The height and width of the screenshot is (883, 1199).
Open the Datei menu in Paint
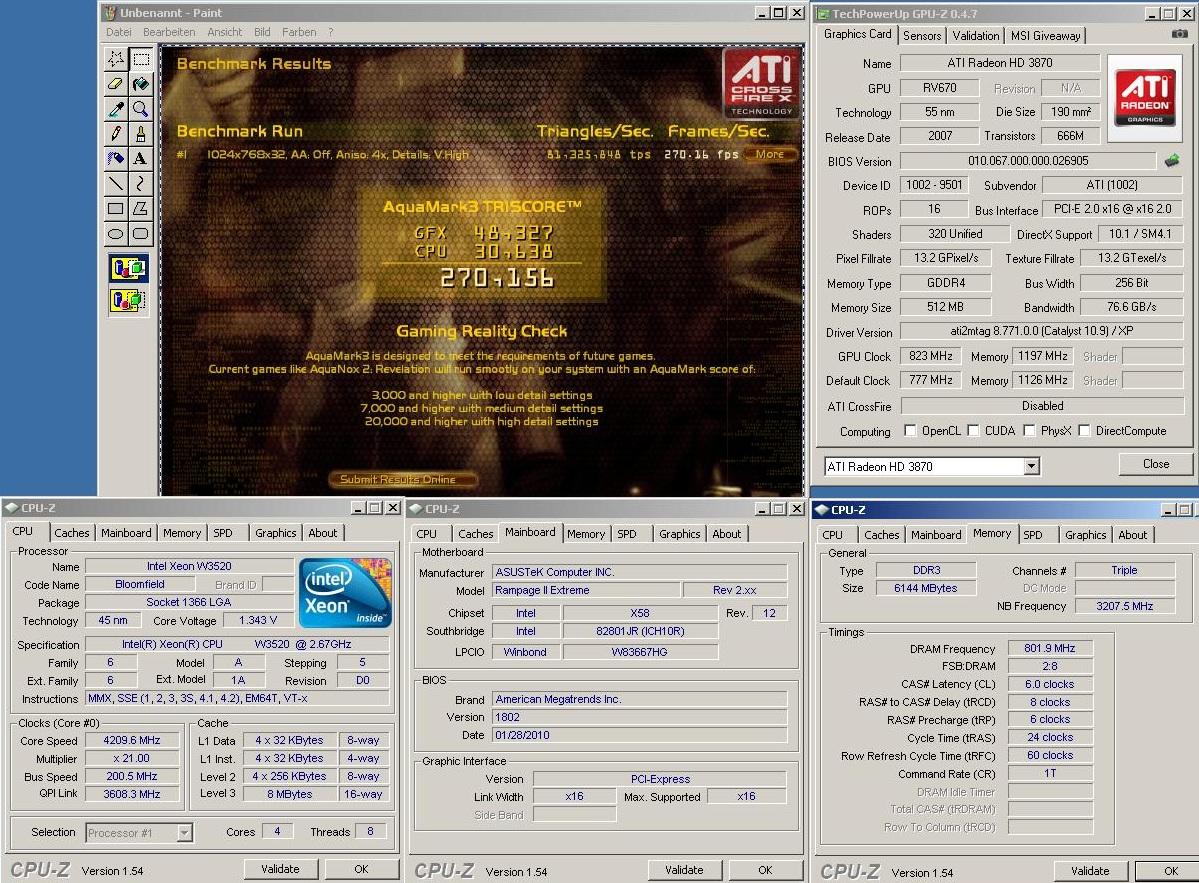click(119, 32)
